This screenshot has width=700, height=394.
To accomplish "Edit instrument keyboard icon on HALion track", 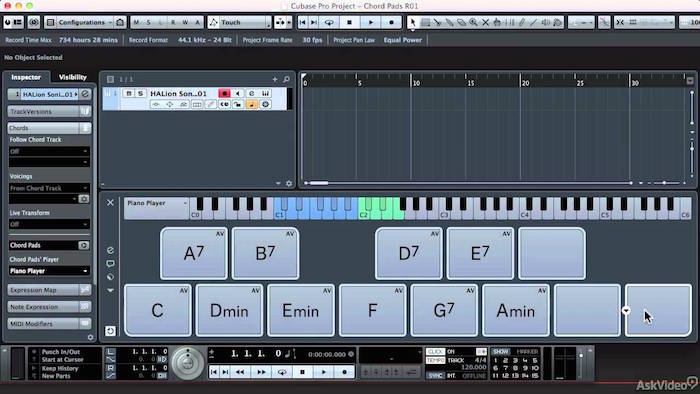I will [266, 93].
